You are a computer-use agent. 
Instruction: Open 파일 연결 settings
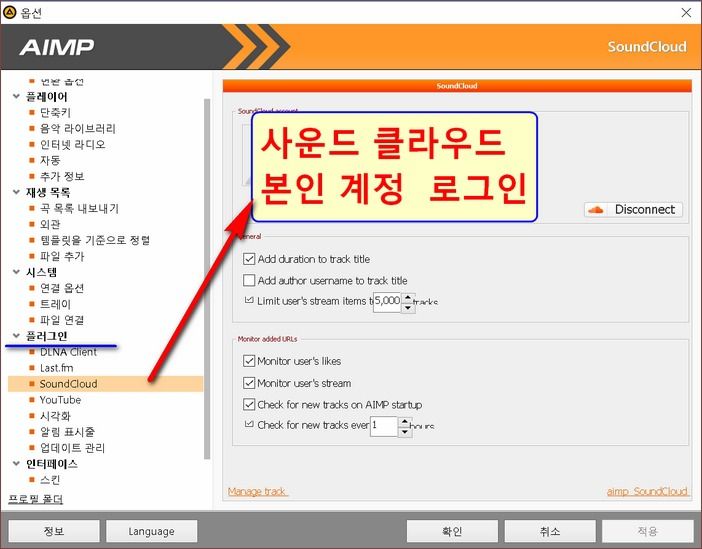pos(62,320)
